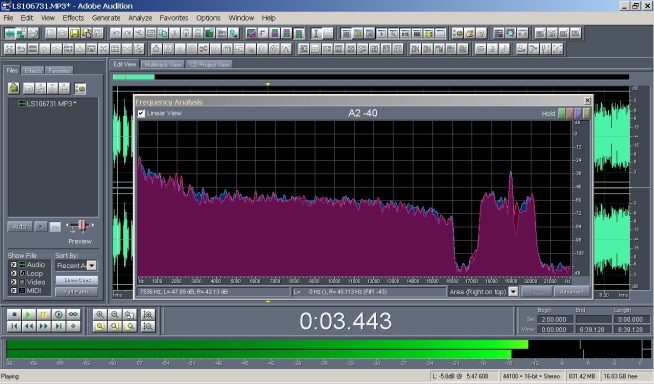Click the green Hold button
This screenshot has height=384, width=654.
point(562,113)
